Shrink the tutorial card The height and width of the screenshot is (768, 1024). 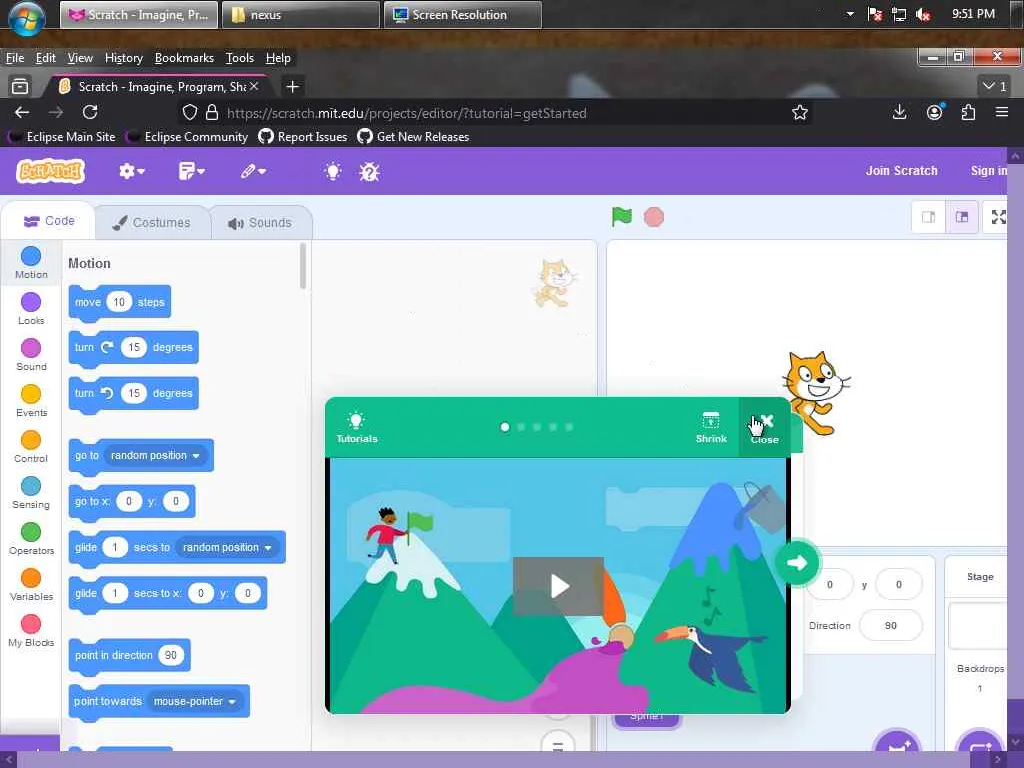[711, 428]
